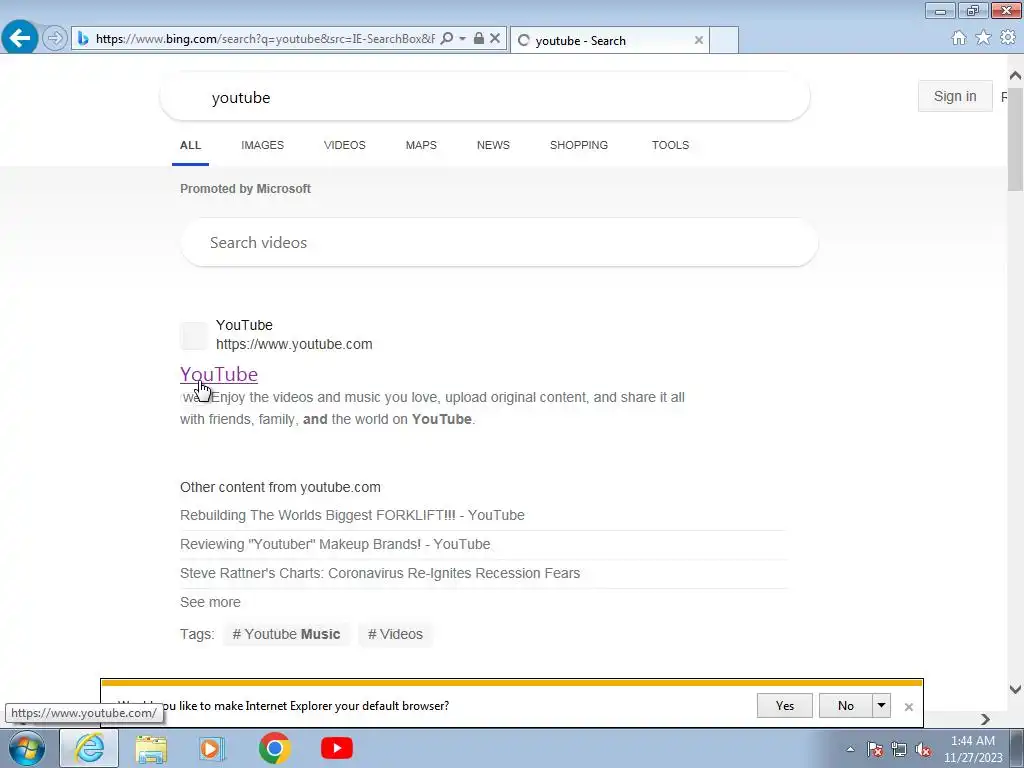Viewport: 1024px width, 768px height.
Task: Launch Google Chrome from taskbar
Action: [x=274, y=748]
